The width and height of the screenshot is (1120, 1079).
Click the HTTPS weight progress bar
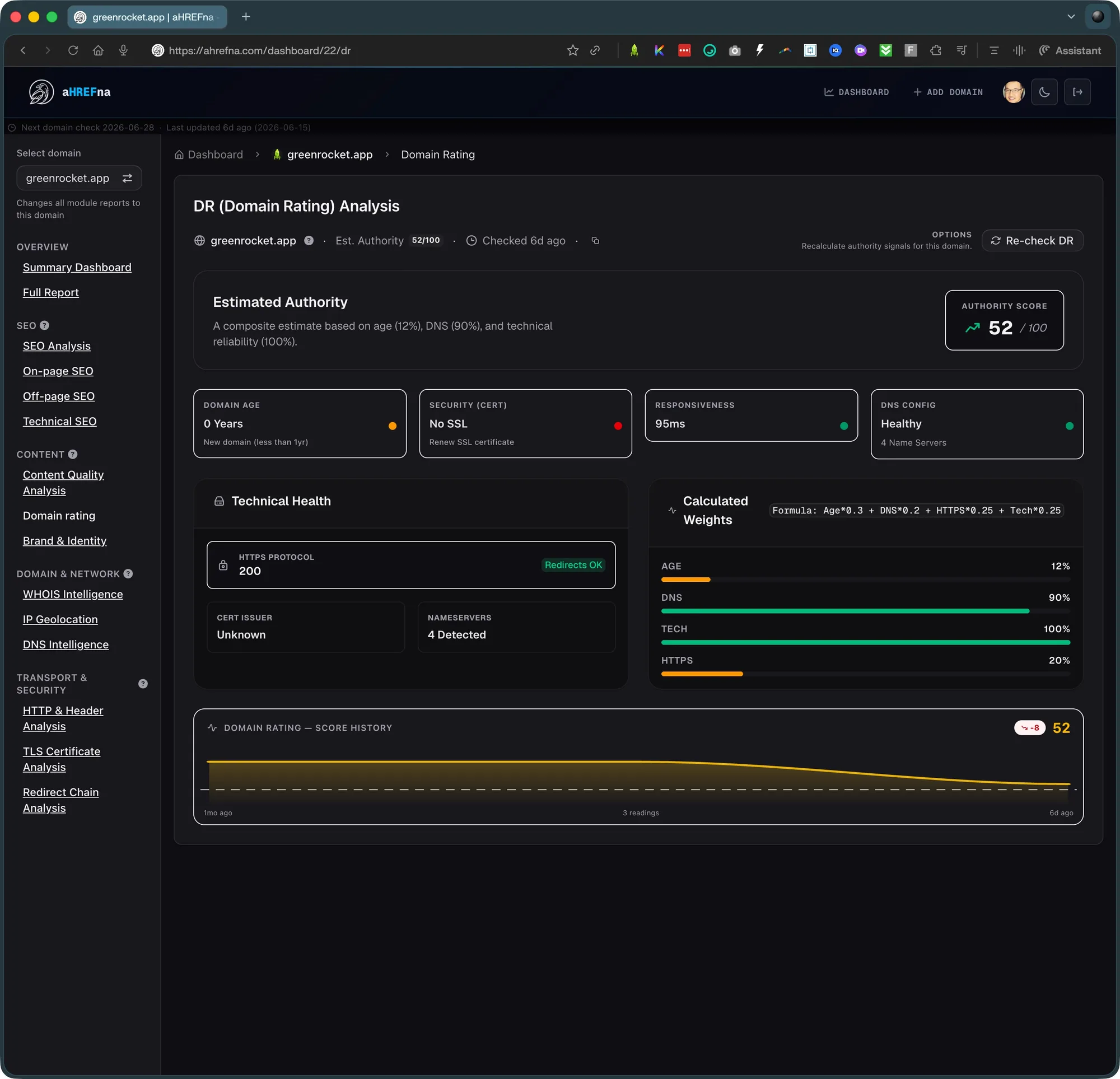[x=865, y=674]
